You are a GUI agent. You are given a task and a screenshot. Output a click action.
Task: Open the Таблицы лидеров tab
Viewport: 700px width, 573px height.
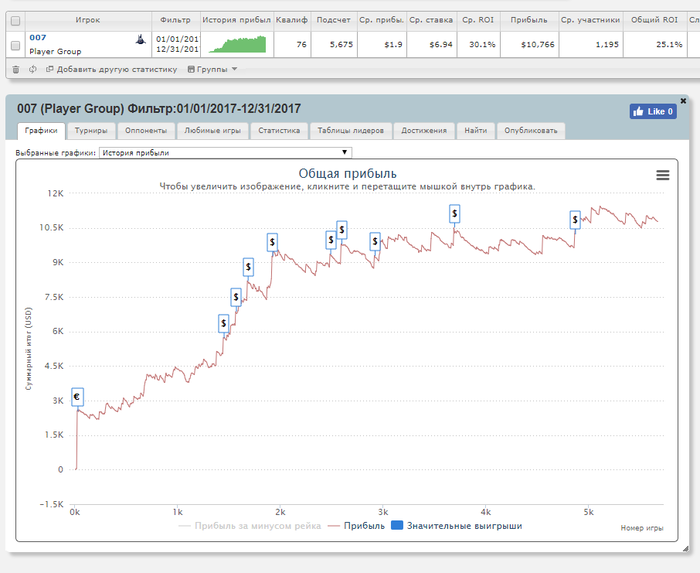(x=350, y=131)
